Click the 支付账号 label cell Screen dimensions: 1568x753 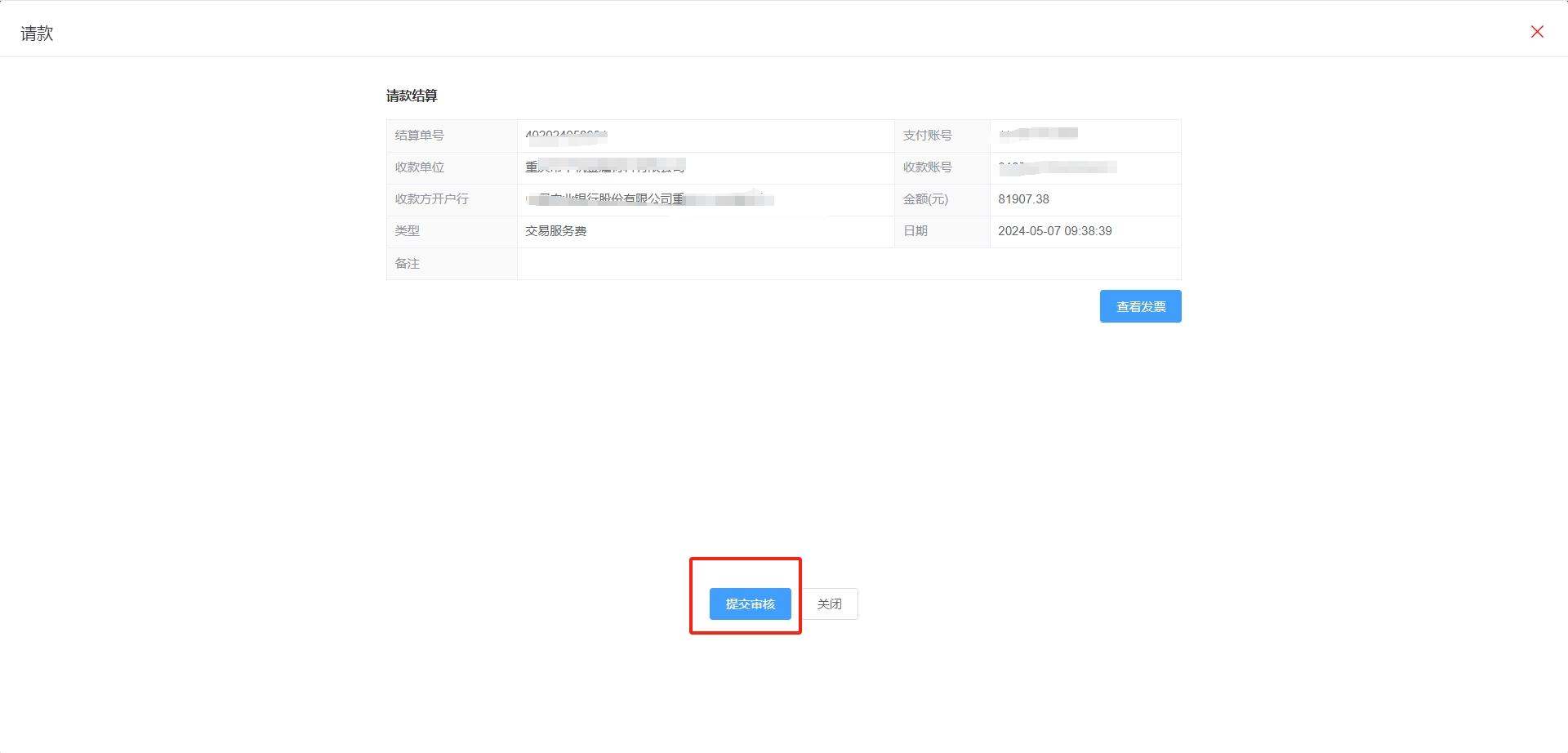tap(927, 136)
